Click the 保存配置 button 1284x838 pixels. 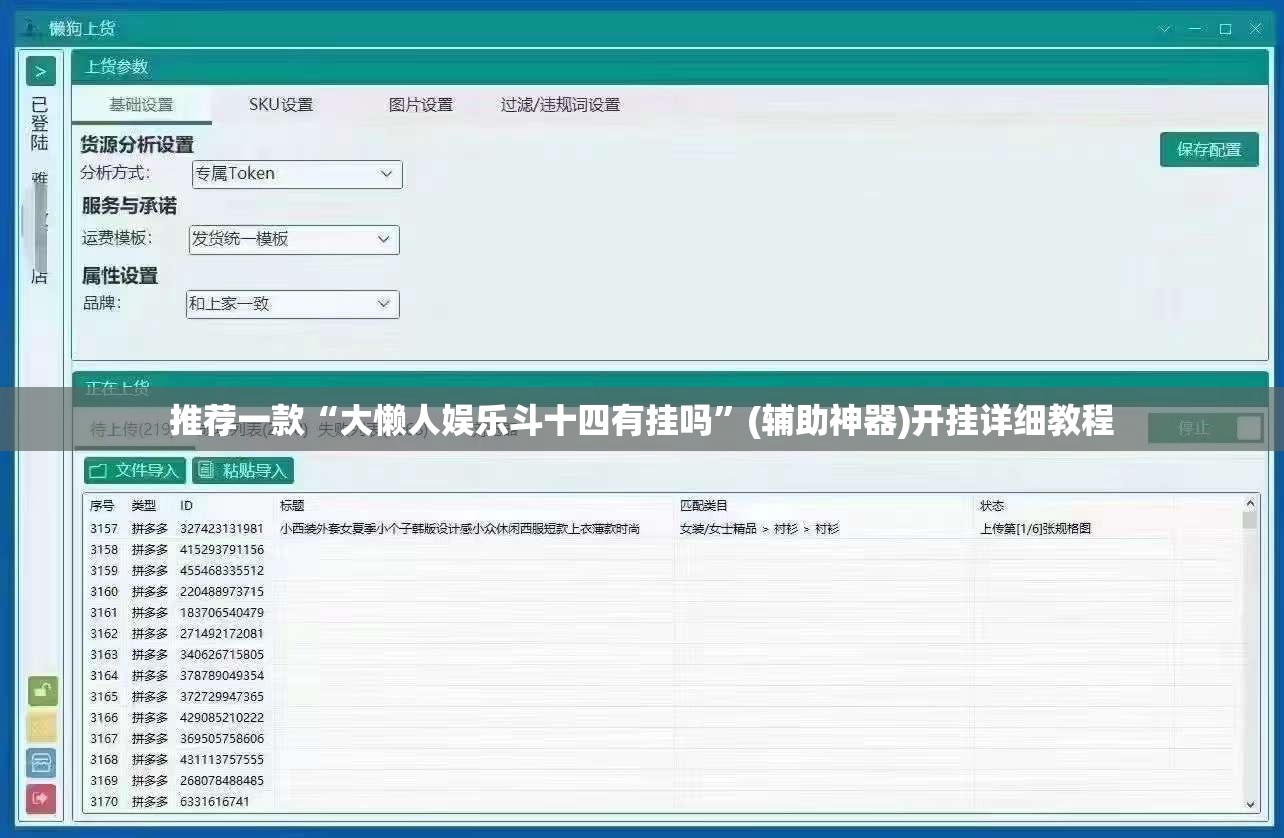(1209, 150)
